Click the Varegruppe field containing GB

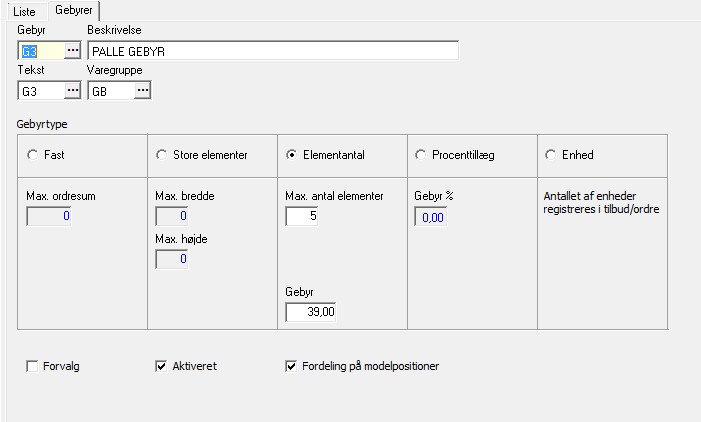(110, 91)
